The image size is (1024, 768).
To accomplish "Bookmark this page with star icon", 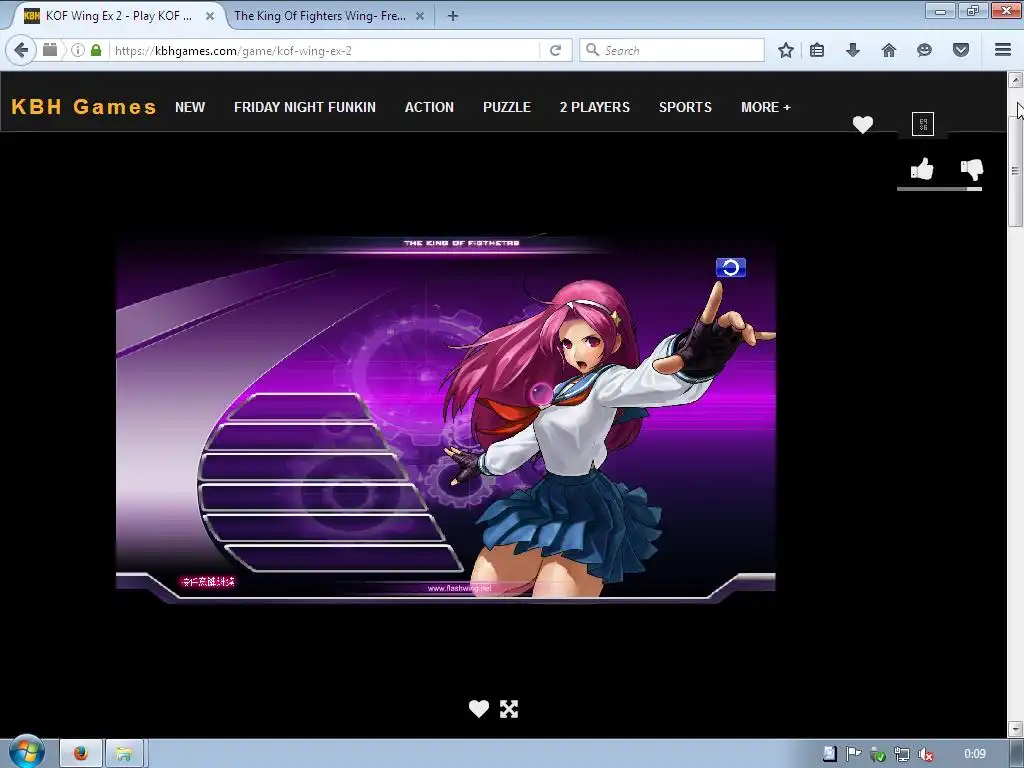I will pyautogui.click(x=786, y=50).
